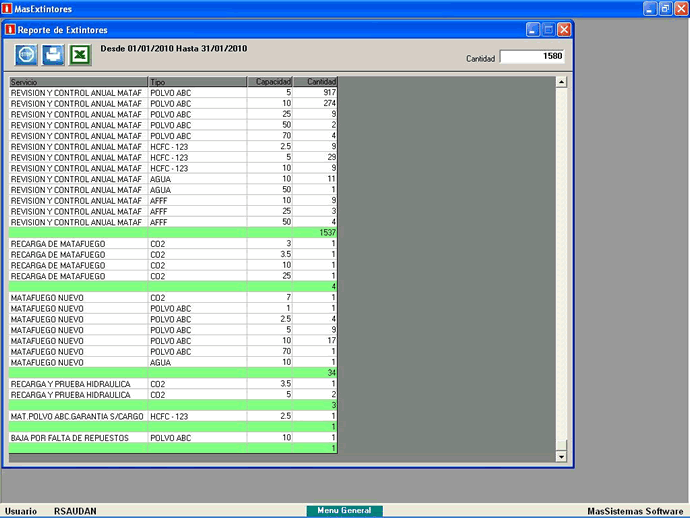Click the Capacidad column header
690x518 pixels.
coord(270,82)
